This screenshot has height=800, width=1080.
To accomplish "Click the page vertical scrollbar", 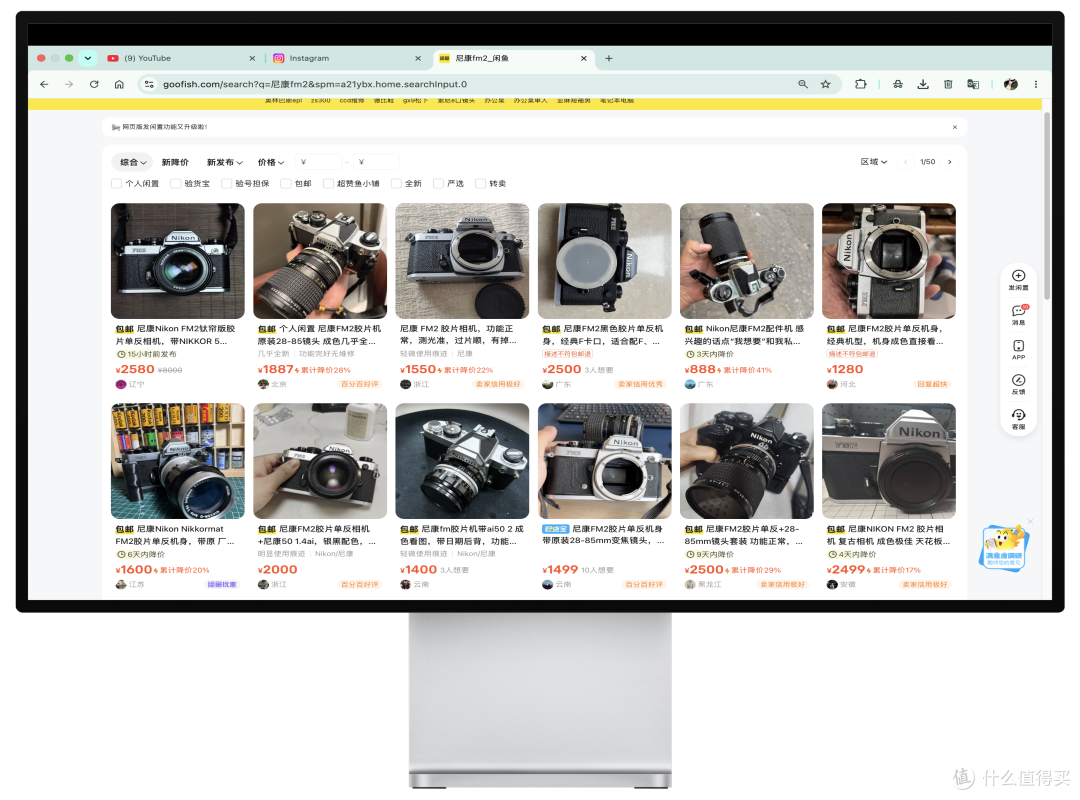I will click(1047, 207).
